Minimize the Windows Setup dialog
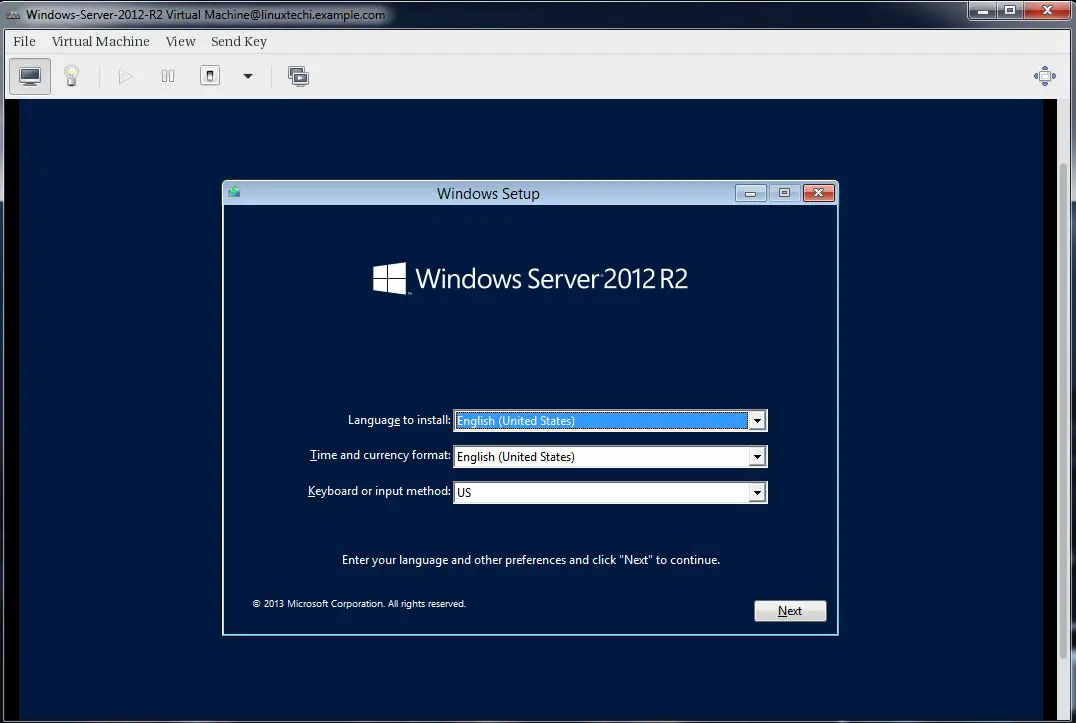The height and width of the screenshot is (723, 1076). [x=751, y=193]
